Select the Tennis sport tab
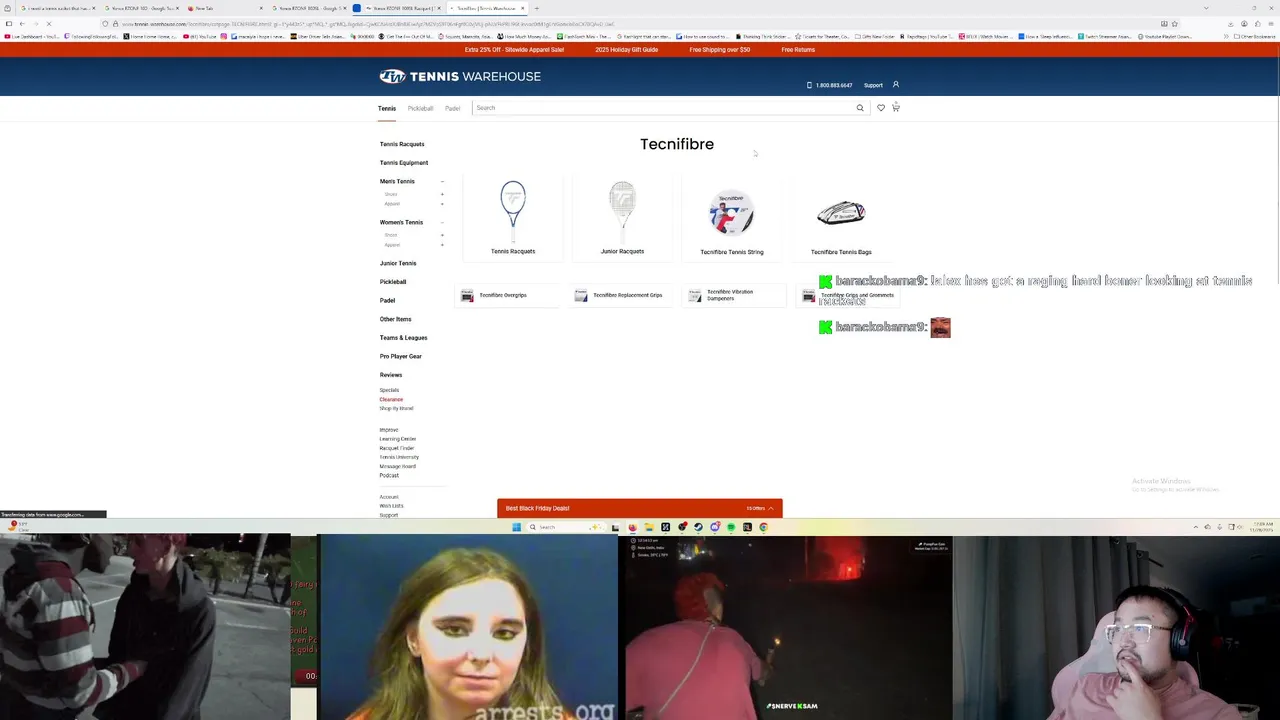 387,108
